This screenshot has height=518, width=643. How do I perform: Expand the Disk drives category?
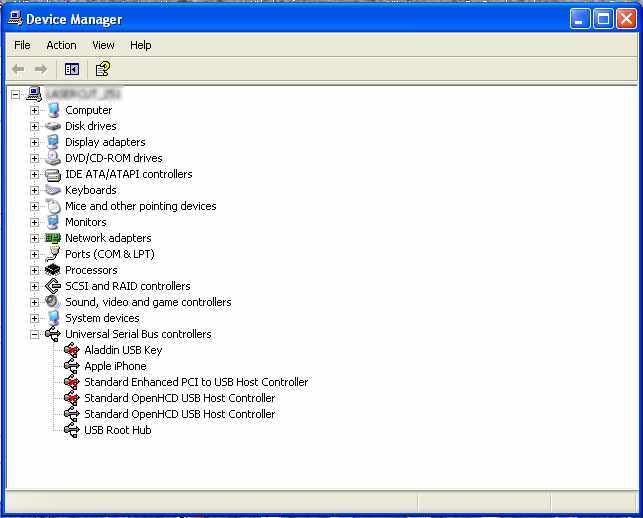coord(34,127)
